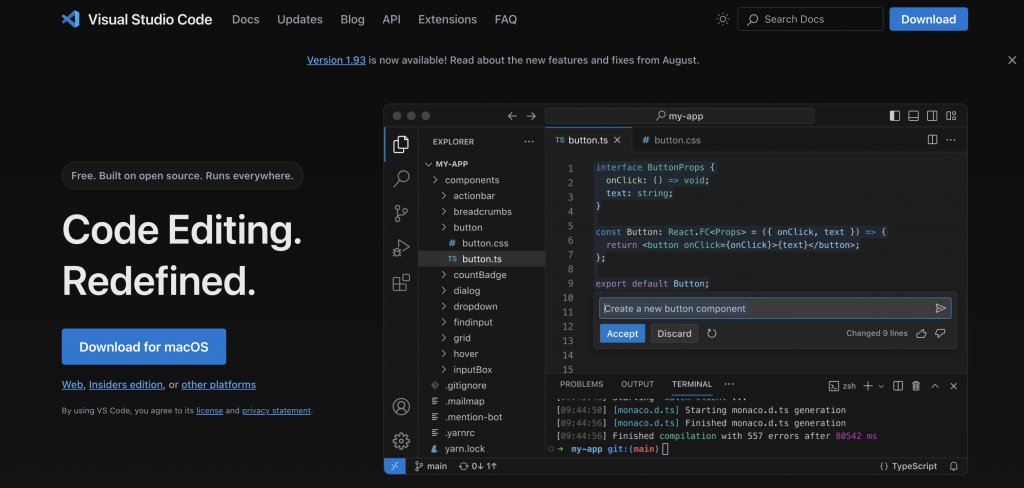Toggle the website light/dark theme icon
The image size is (1024, 488).
722,19
